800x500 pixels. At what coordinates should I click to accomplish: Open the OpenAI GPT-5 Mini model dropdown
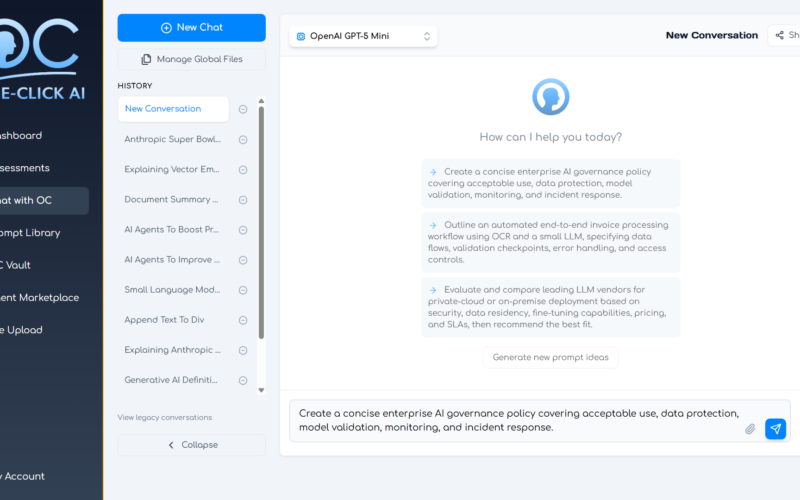tap(363, 36)
